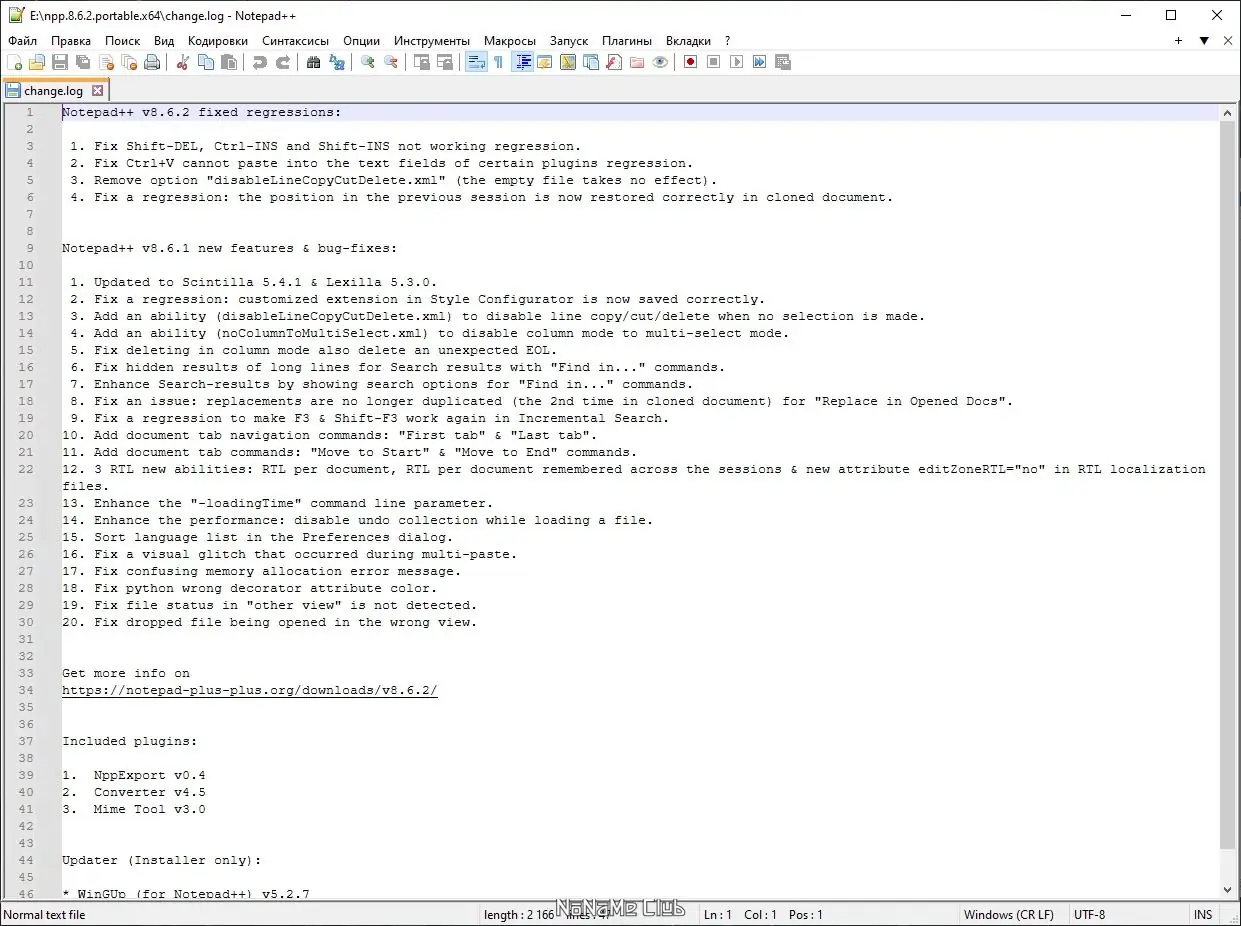Show the Document Map panel
The height and width of the screenshot is (926, 1241).
coord(568,62)
